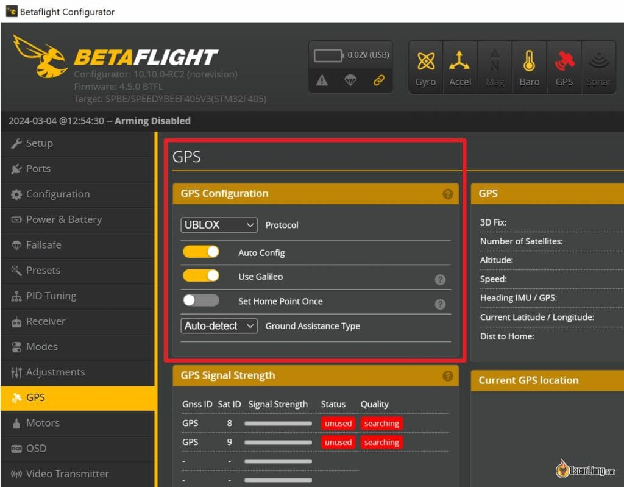Open the Presets tab
The image size is (624, 487).
click(x=78, y=271)
